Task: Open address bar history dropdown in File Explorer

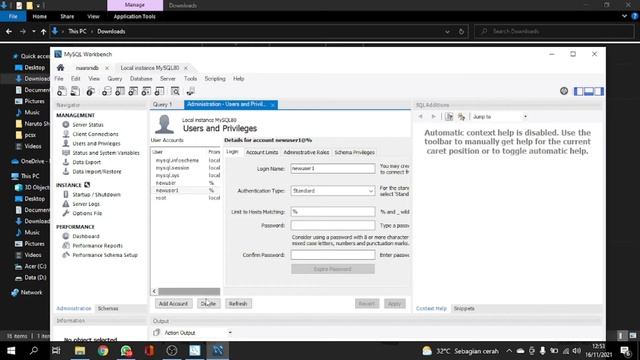Action: (x=447, y=31)
